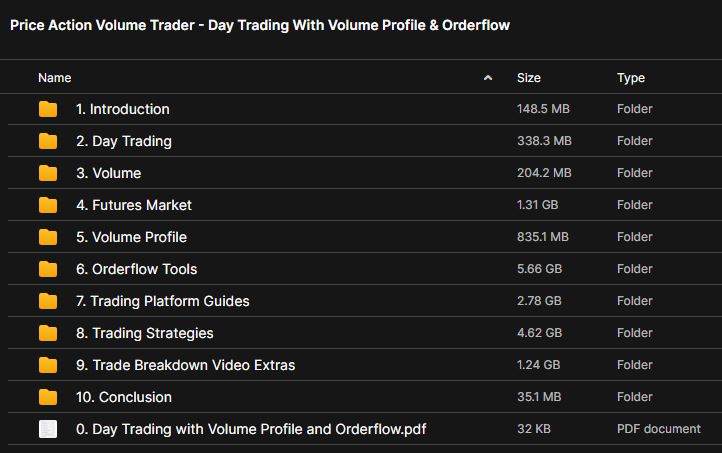This screenshot has height=453, width=722.
Task: Sort files by the Size column header
Action: (529, 77)
